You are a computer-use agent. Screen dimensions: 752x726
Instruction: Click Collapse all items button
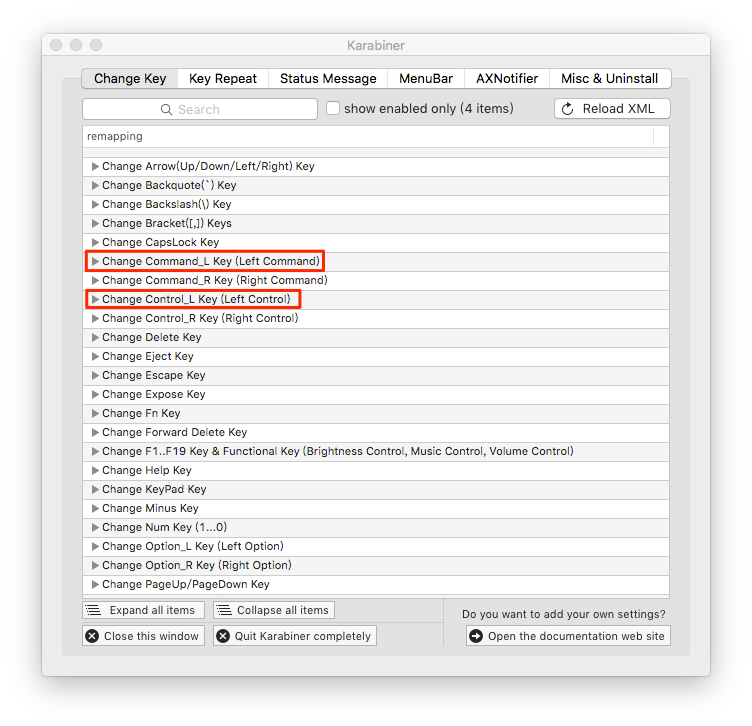coord(274,610)
